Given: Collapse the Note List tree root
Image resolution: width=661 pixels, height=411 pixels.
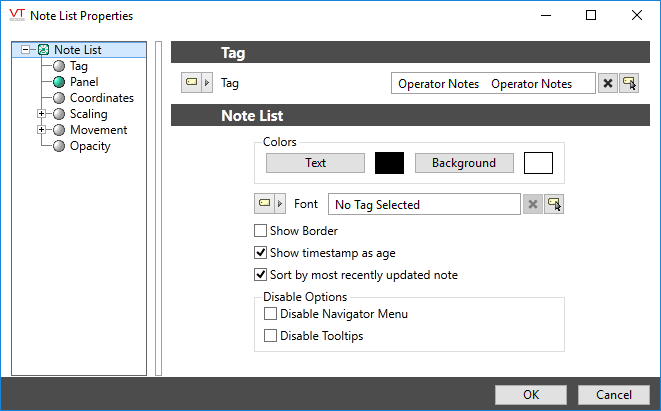Looking at the screenshot, I should coord(26,50).
